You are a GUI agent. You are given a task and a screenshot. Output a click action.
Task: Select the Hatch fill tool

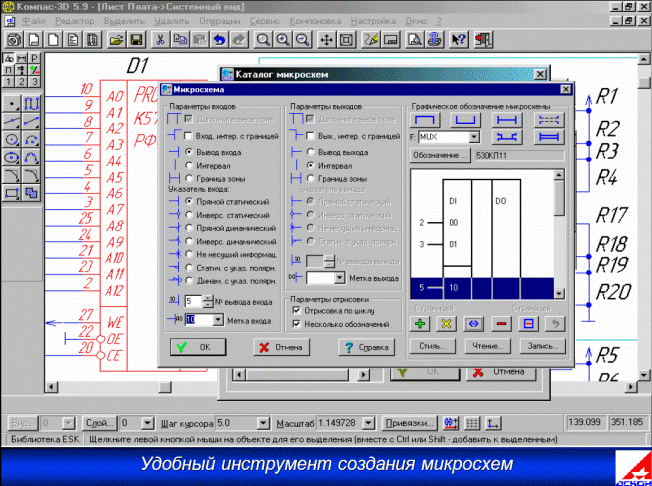31,192
